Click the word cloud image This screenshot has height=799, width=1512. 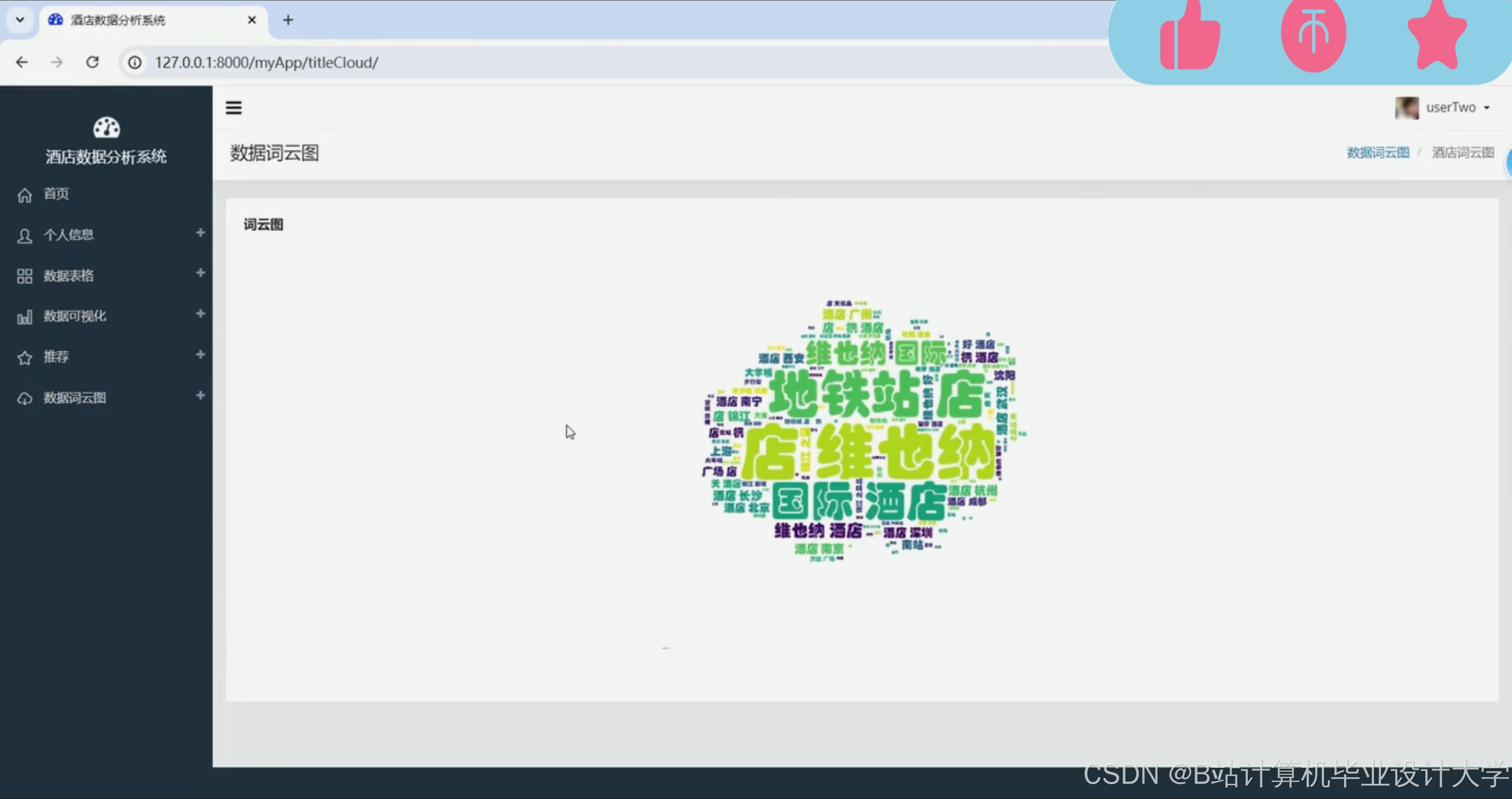pyautogui.click(x=864, y=431)
